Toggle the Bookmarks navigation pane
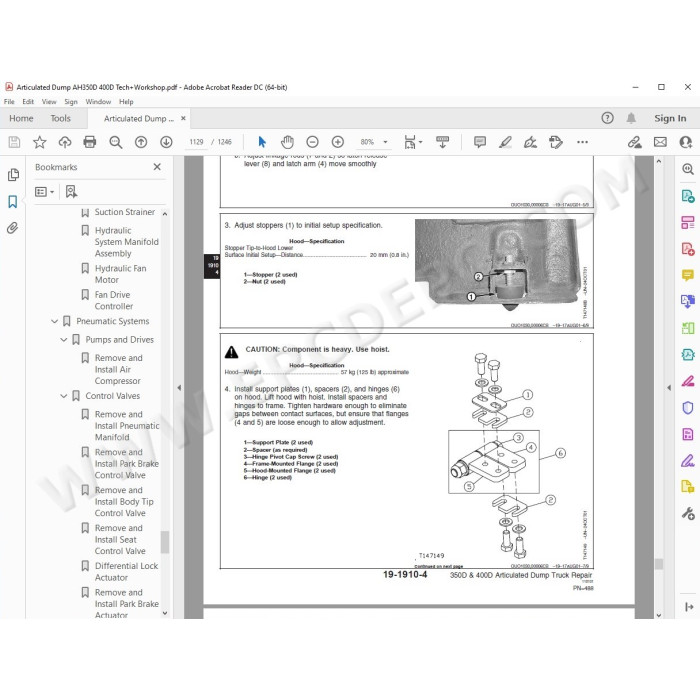This screenshot has width=700, height=700. click(12, 201)
